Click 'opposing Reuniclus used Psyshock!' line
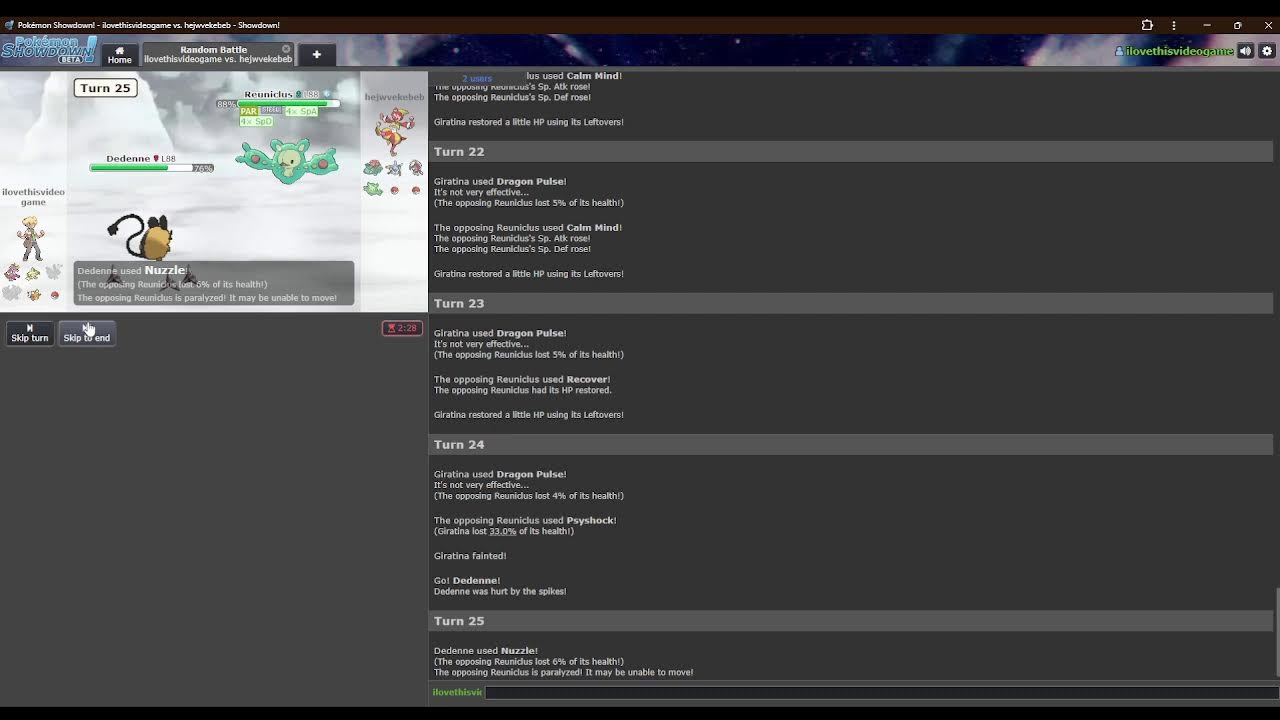The width and height of the screenshot is (1280, 720). click(x=525, y=520)
